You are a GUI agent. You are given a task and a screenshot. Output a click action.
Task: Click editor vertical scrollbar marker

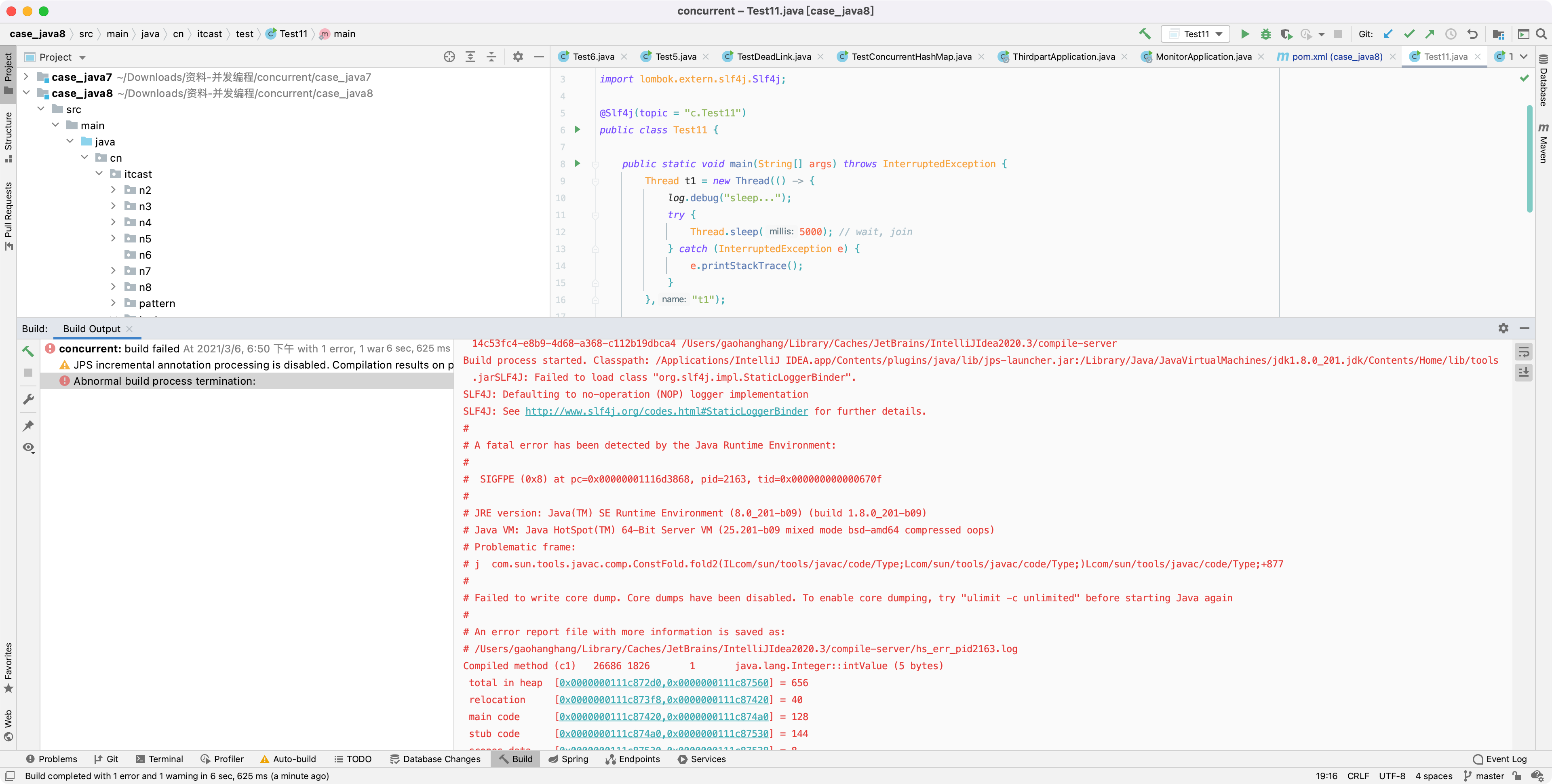pyautogui.click(x=1530, y=159)
